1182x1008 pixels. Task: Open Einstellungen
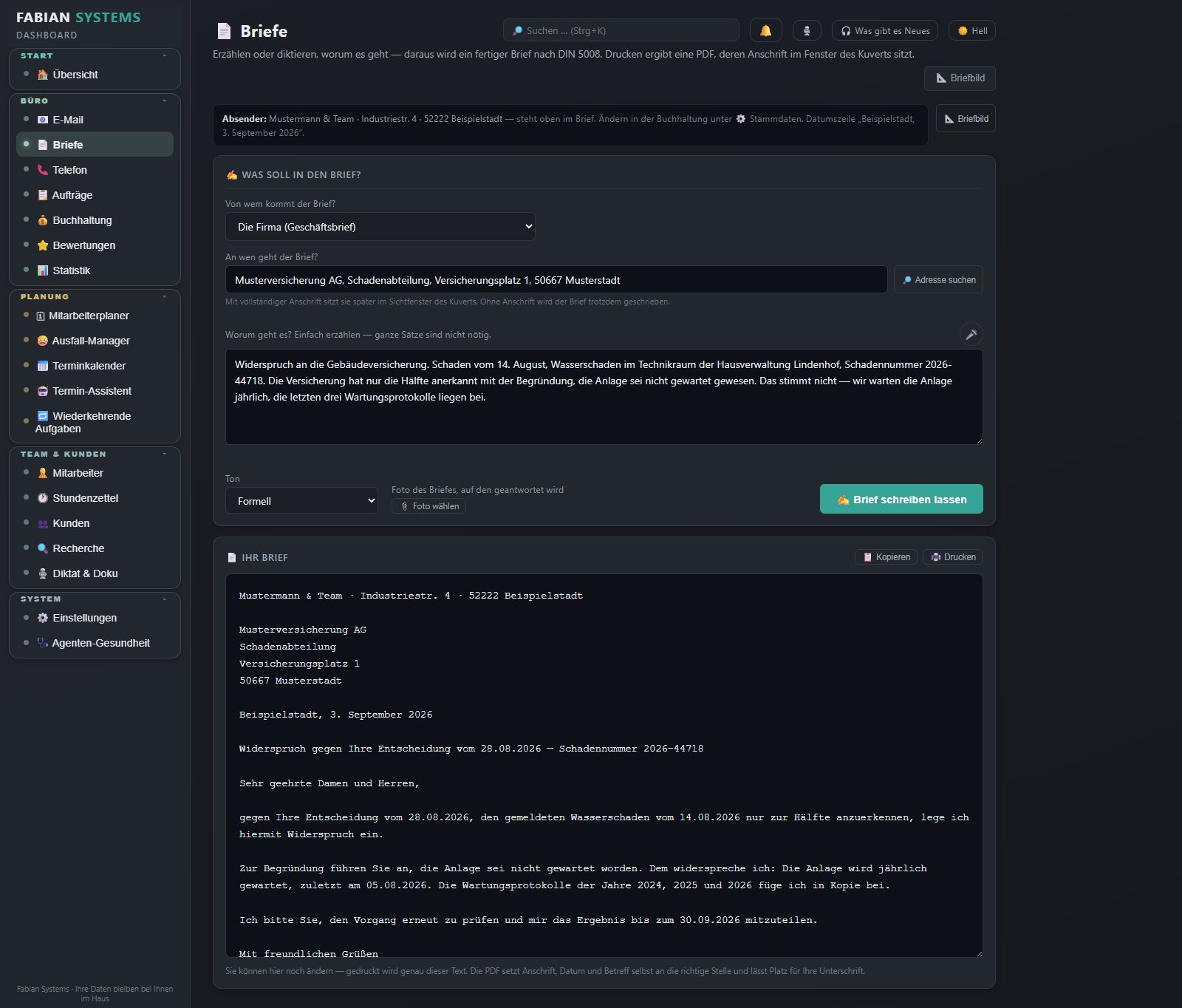pyautogui.click(x=95, y=618)
